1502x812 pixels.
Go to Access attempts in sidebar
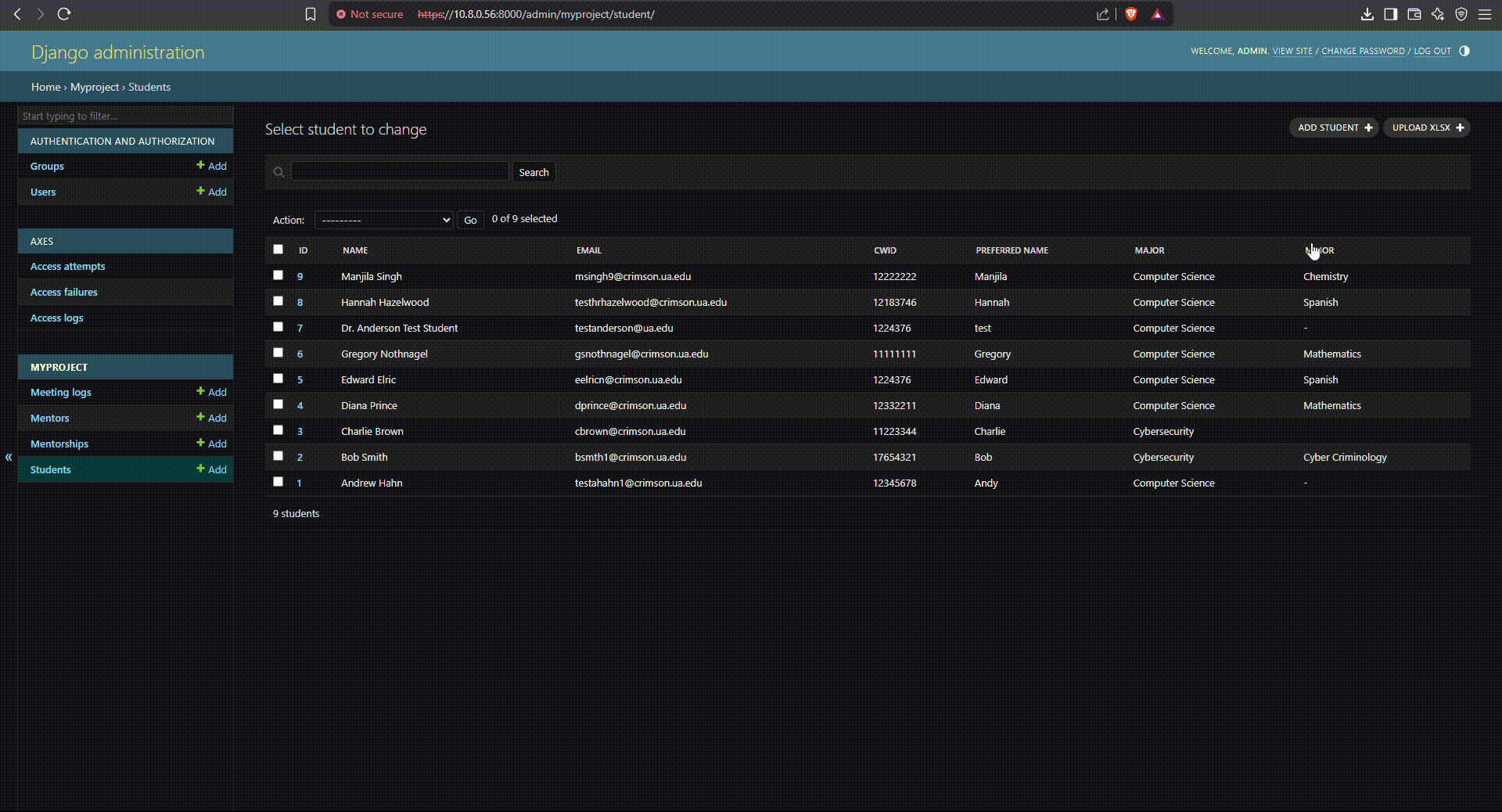67,266
